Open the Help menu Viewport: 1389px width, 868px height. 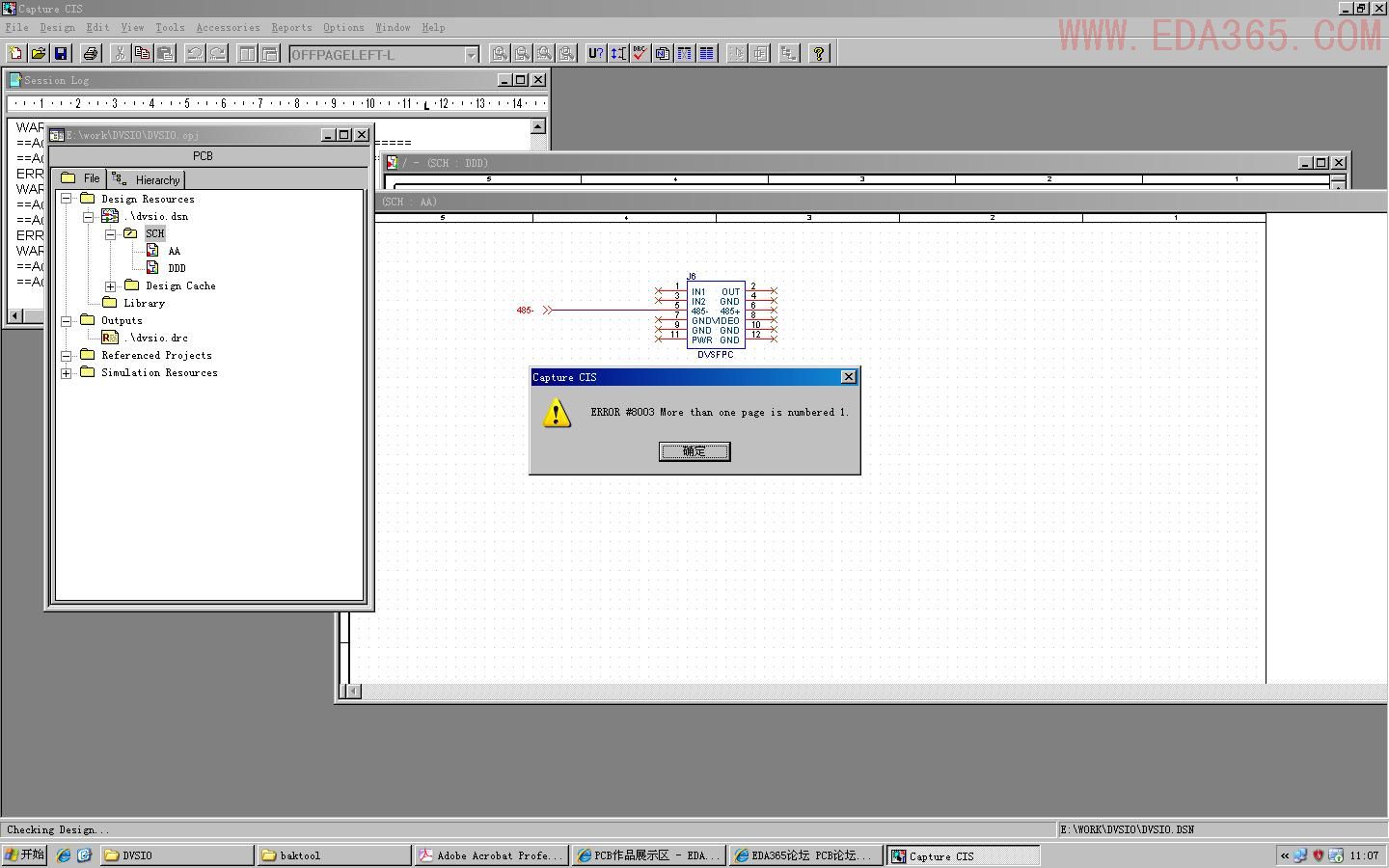tap(433, 28)
